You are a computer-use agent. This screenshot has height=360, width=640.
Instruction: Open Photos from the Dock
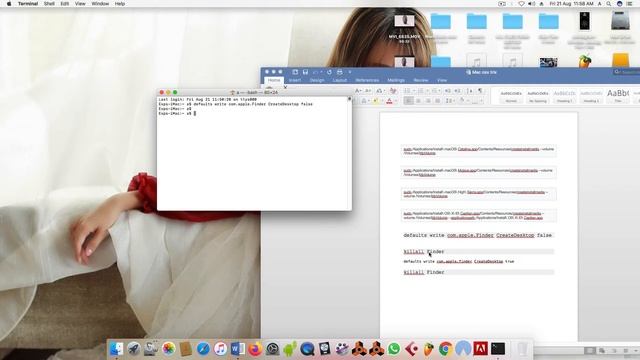pyautogui.click(x=168, y=349)
